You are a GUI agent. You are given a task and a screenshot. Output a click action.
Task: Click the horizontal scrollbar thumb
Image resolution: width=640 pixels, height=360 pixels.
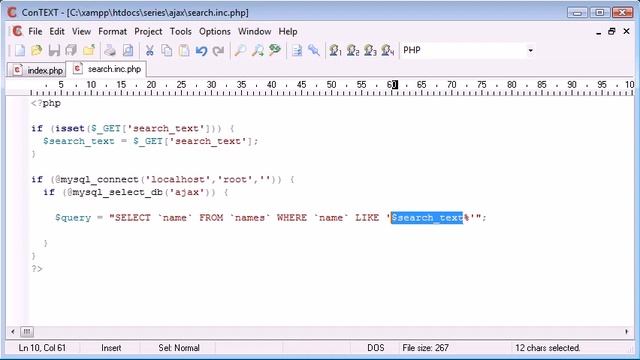[x=27, y=331]
